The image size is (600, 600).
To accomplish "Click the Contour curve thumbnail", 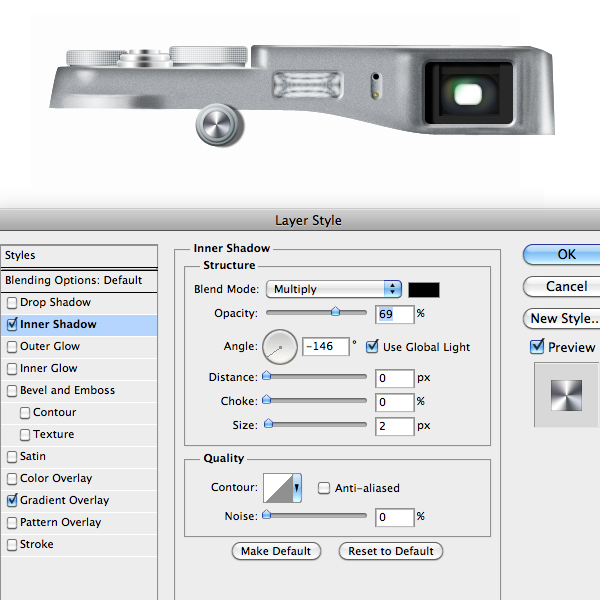I will click(278, 488).
